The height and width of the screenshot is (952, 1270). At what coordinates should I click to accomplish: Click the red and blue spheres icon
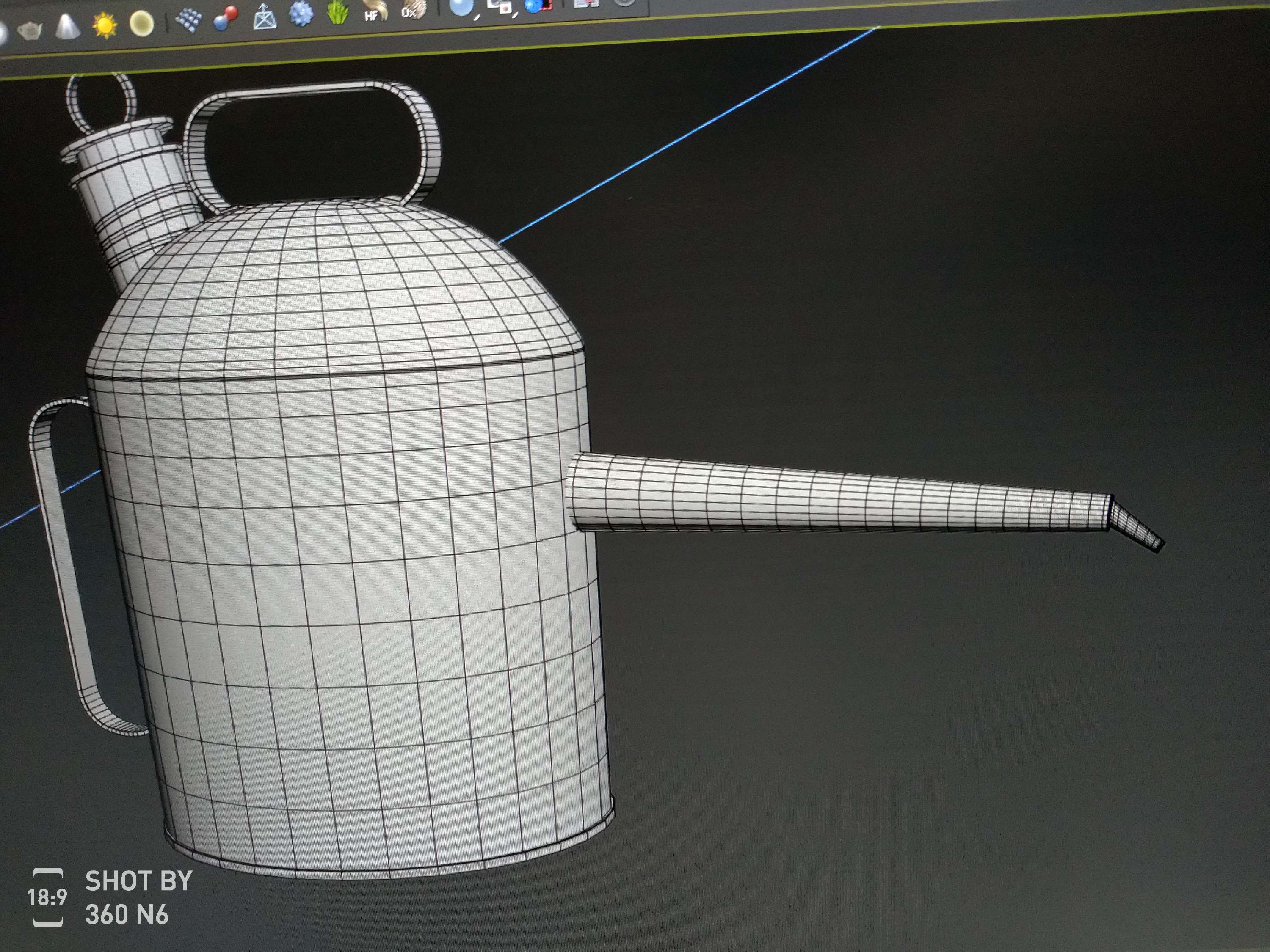[225, 18]
